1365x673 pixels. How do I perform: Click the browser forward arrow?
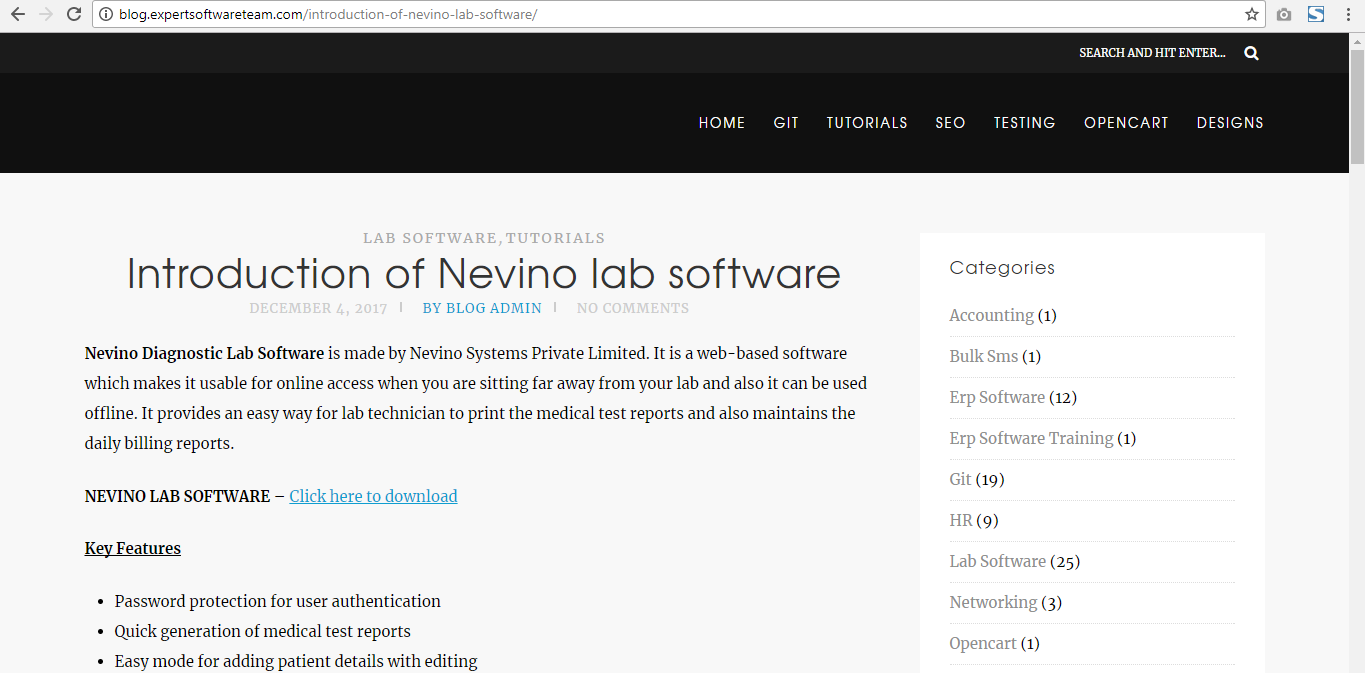point(45,14)
